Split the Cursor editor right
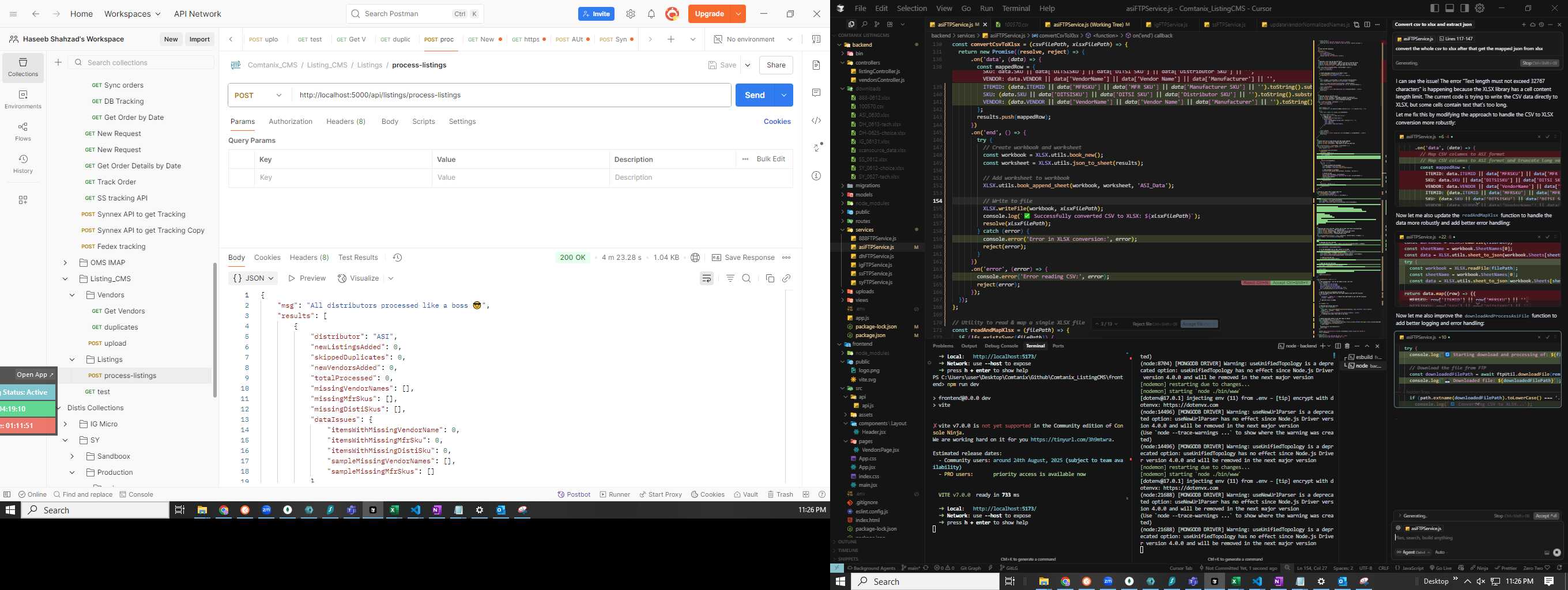The height and width of the screenshot is (590, 1568). (1367, 25)
